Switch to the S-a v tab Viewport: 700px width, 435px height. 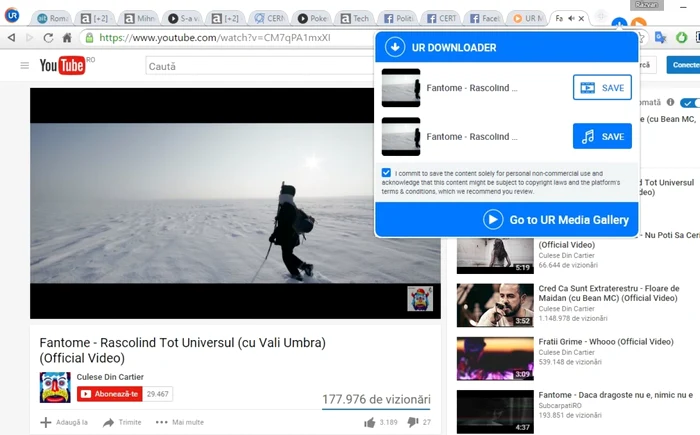pyautogui.click(x=183, y=18)
